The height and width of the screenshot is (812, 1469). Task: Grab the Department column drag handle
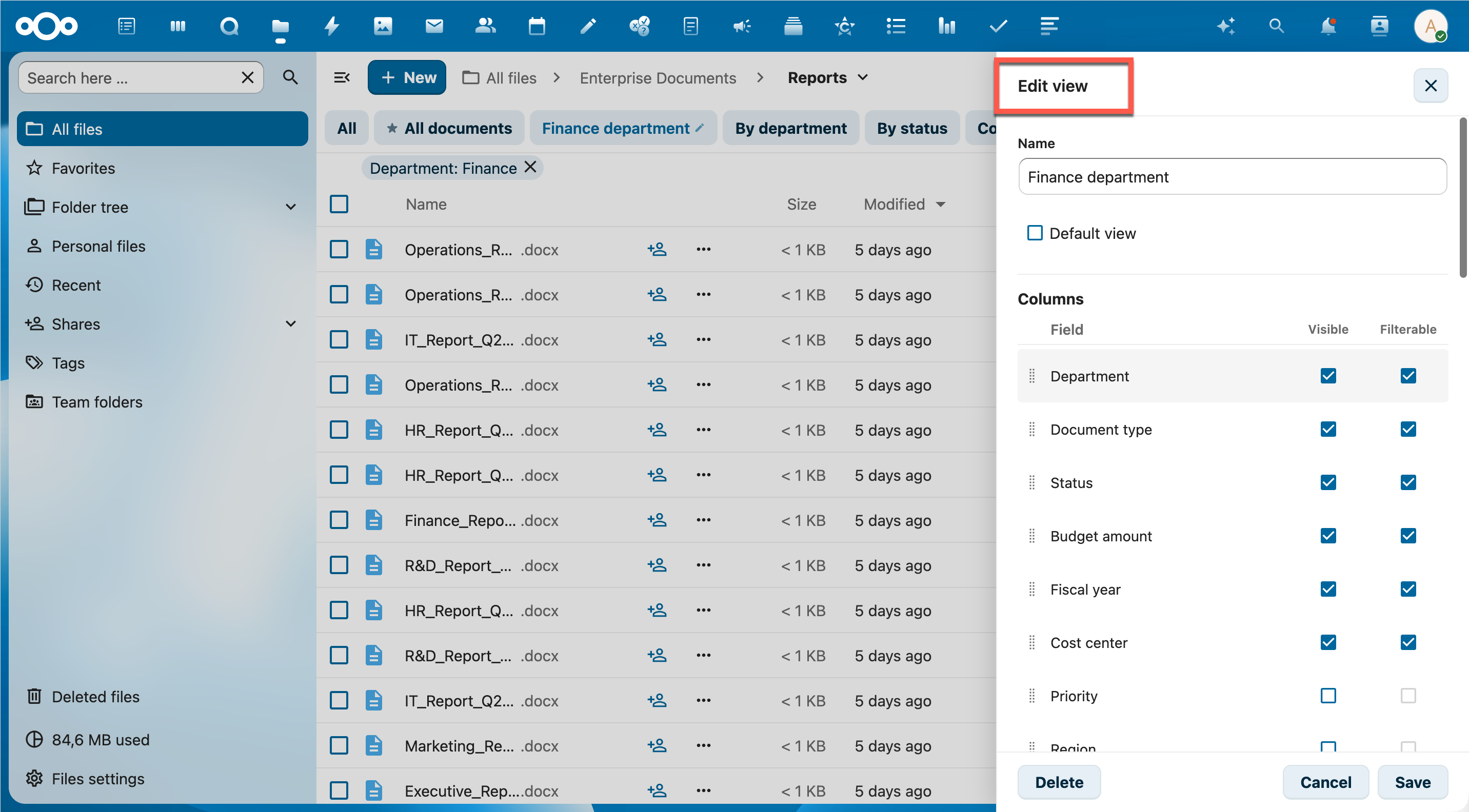[1031, 376]
